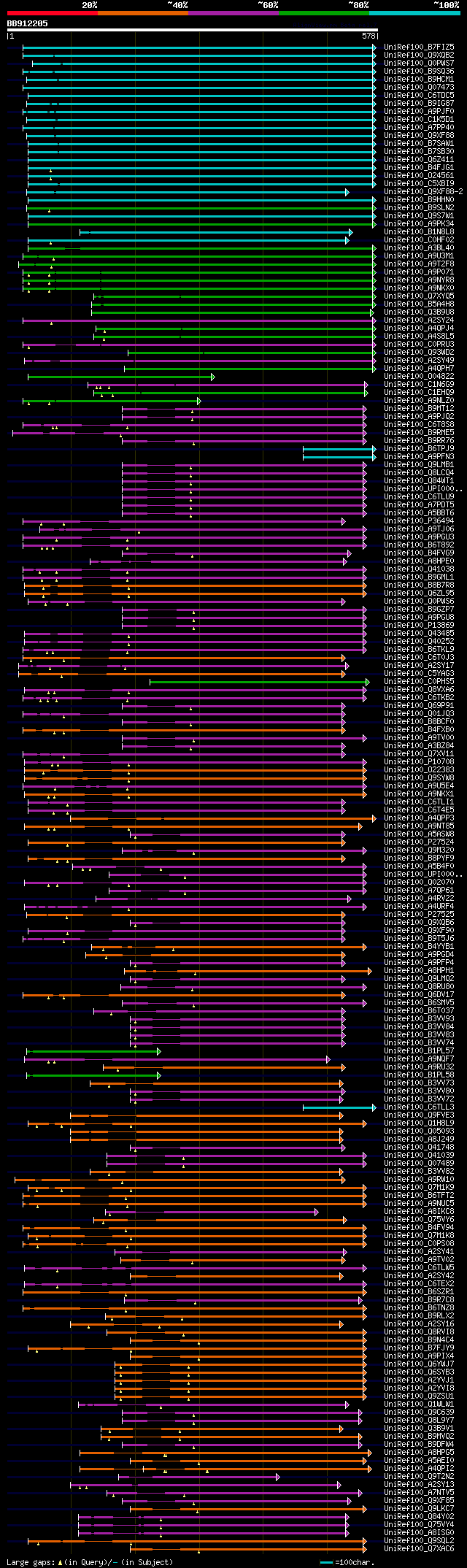467x1568 pixels.
Task: Select label UniRef100_A8IKC8
Action: [419, 1211]
